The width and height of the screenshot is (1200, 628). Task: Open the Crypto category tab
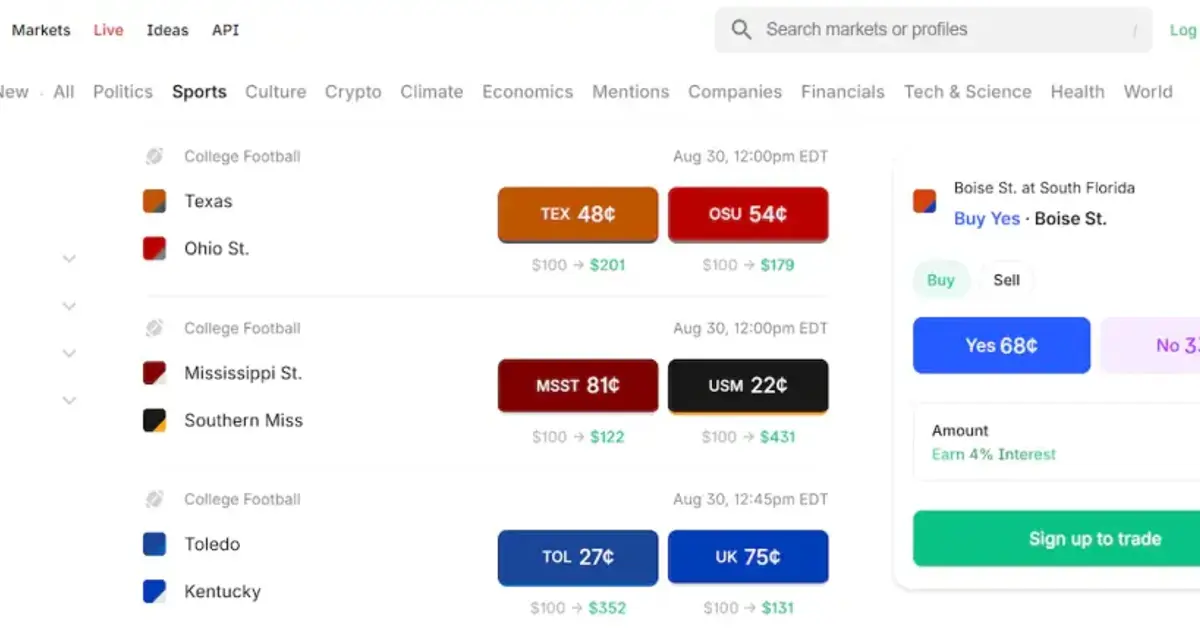click(353, 92)
